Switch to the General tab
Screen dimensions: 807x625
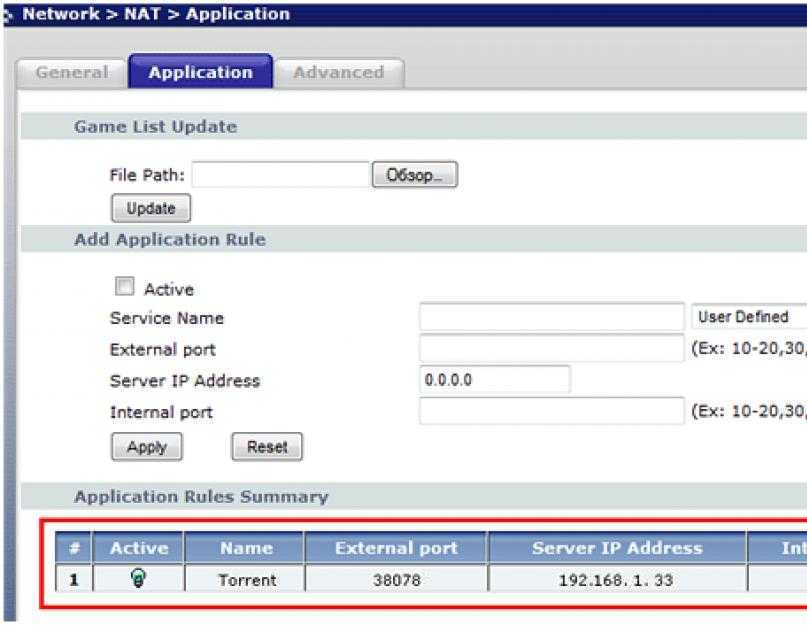tap(72, 73)
